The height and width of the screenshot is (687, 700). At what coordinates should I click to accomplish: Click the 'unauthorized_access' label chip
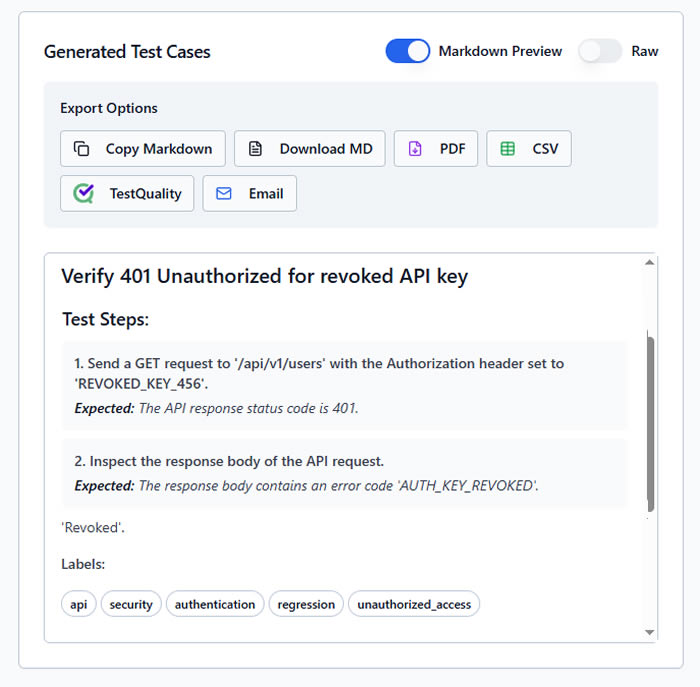coord(414,604)
